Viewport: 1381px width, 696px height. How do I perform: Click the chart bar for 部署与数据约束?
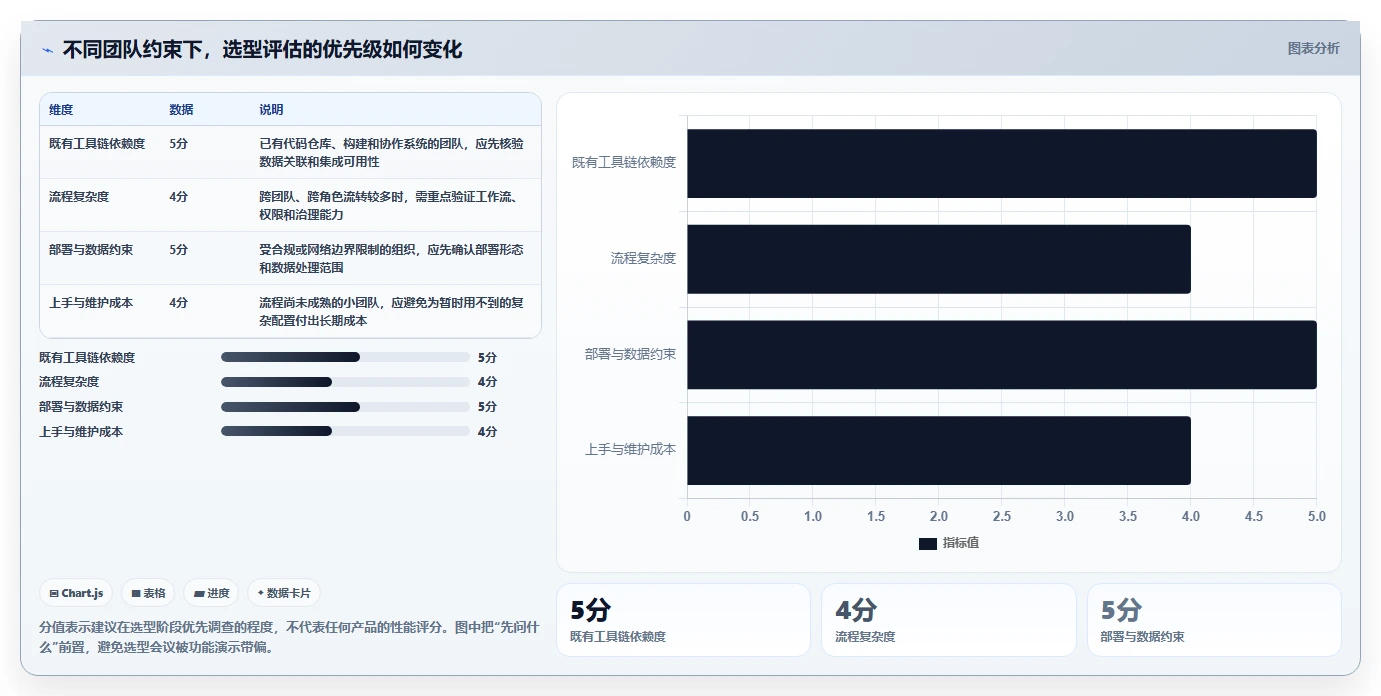pyautogui.click(x=1001, y=355)
